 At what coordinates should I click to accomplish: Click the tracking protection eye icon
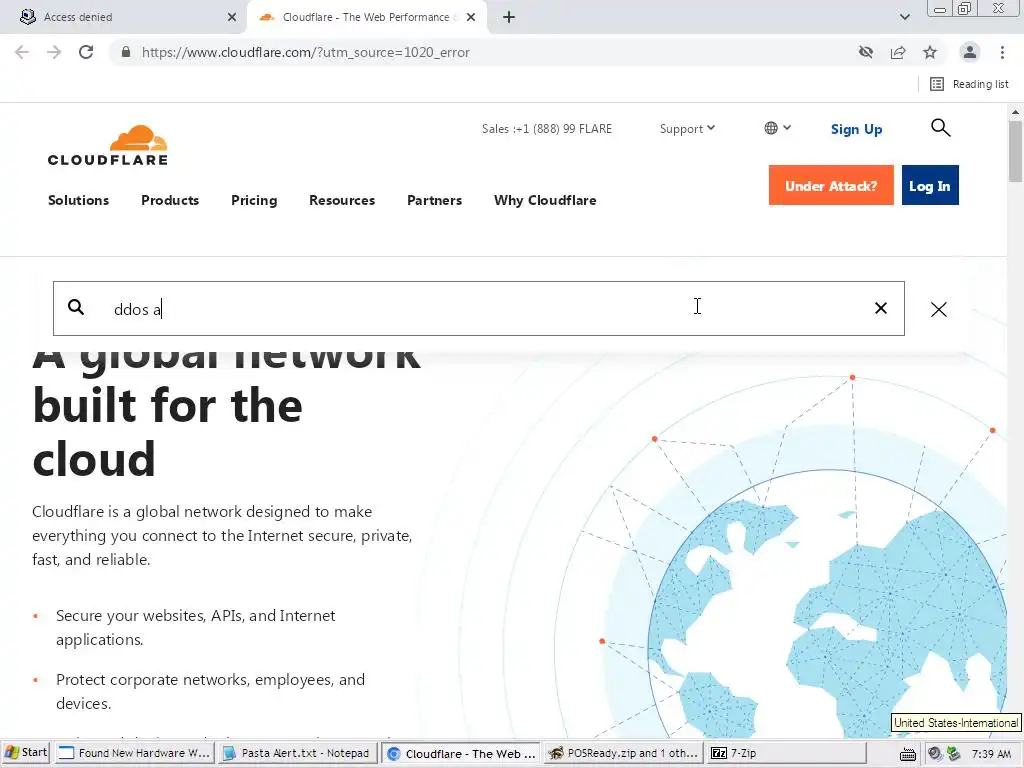tap(866, 52)
